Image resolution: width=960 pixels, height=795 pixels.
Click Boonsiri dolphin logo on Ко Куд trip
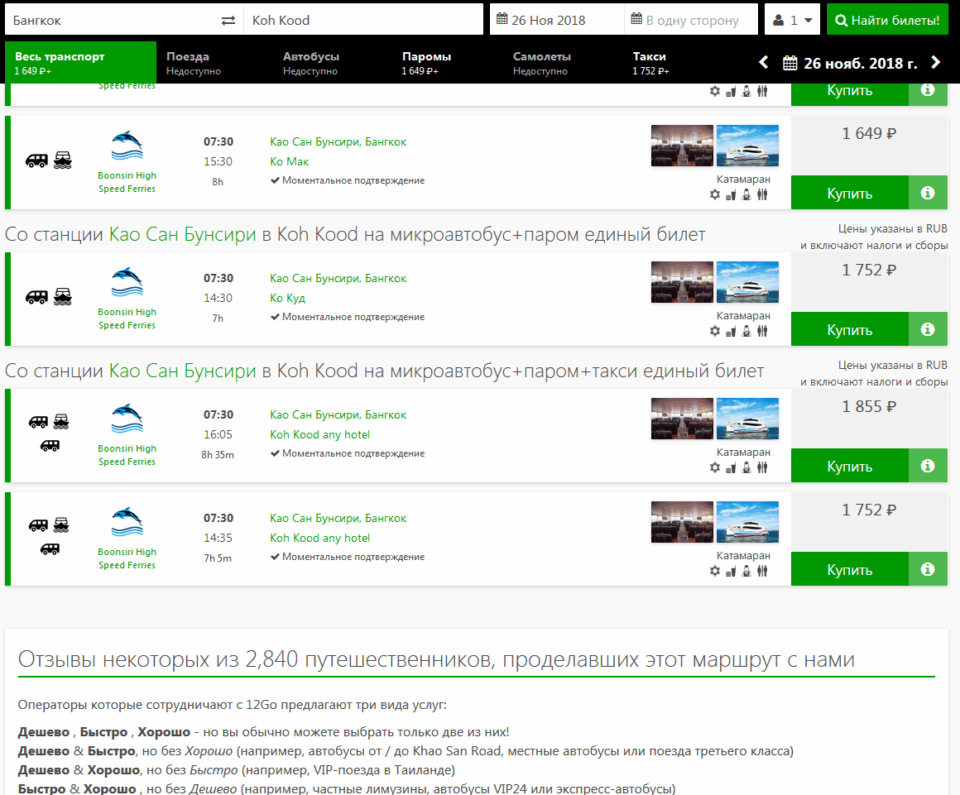(127, 283)
